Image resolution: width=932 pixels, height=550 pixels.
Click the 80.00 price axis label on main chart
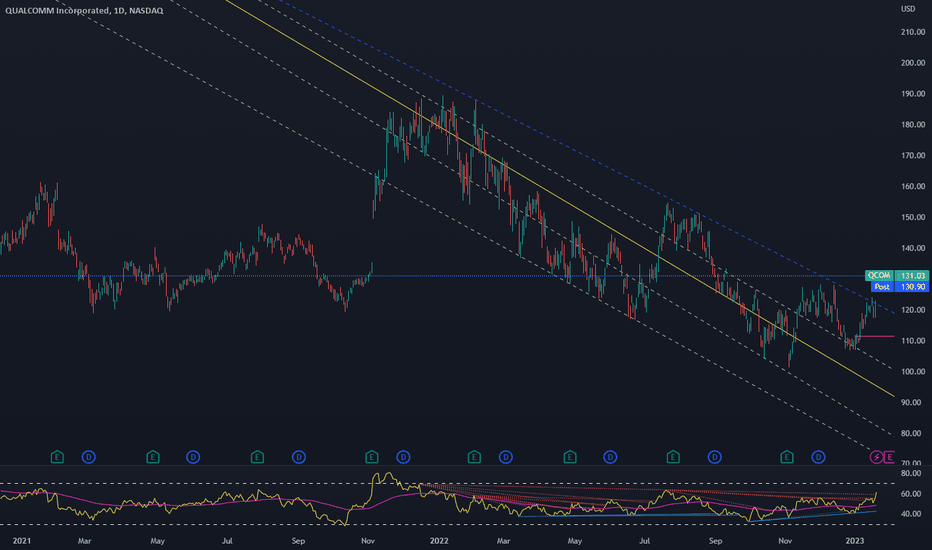click(912, 433)
